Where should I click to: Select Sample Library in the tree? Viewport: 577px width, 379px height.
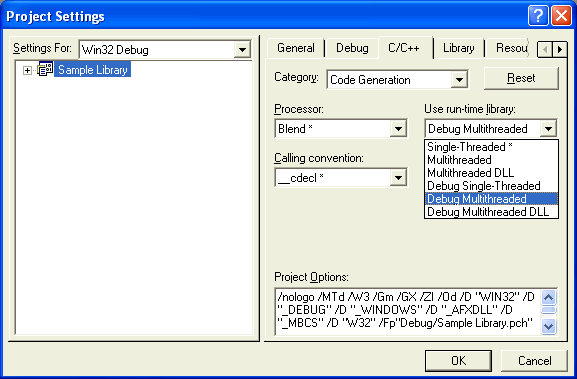92,70
